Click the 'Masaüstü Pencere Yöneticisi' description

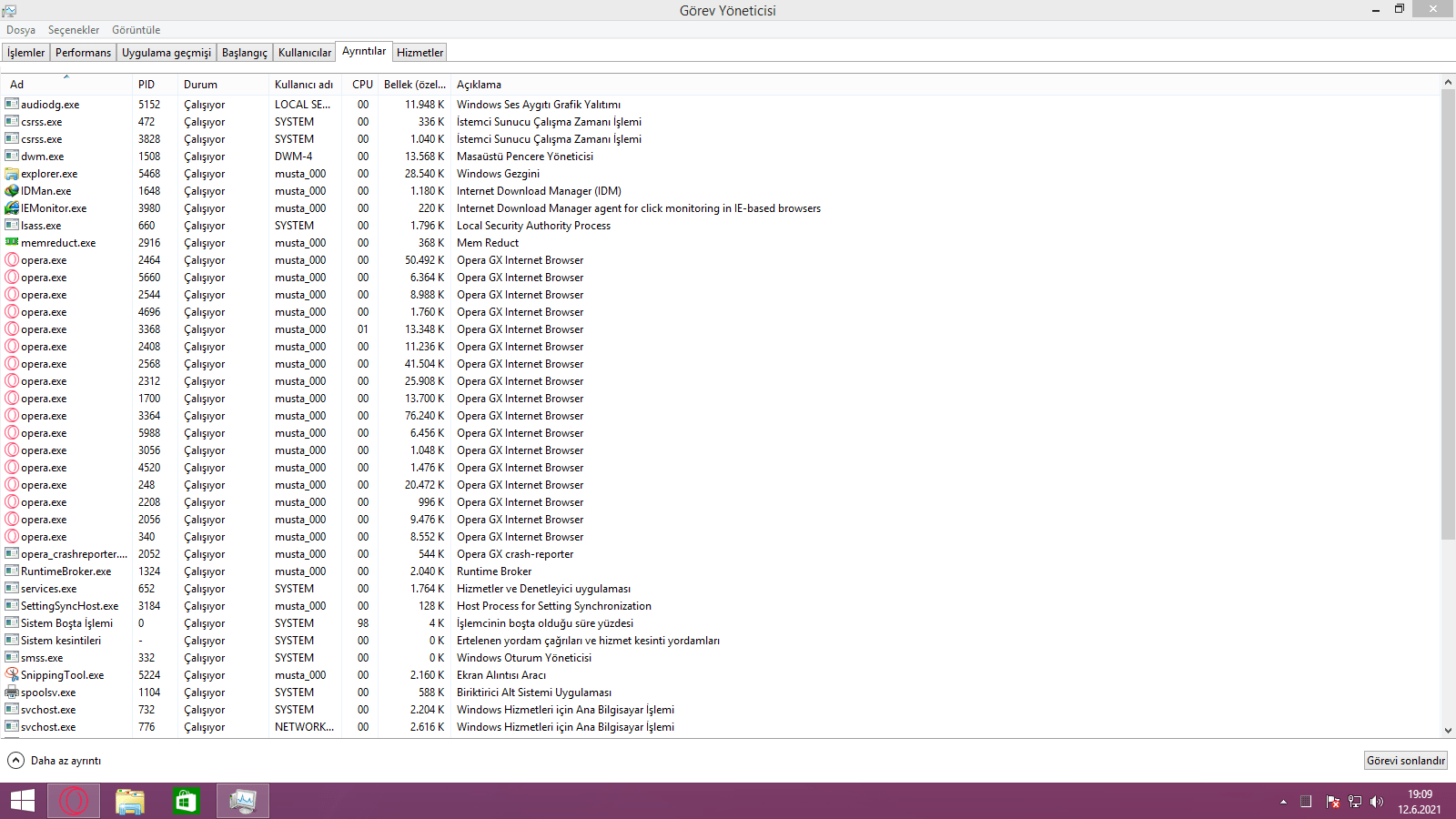(x=525, y=157)
